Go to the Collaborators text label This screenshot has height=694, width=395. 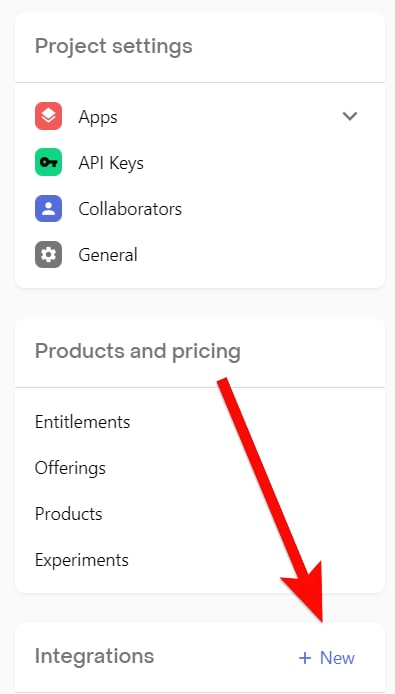(130, 209)
